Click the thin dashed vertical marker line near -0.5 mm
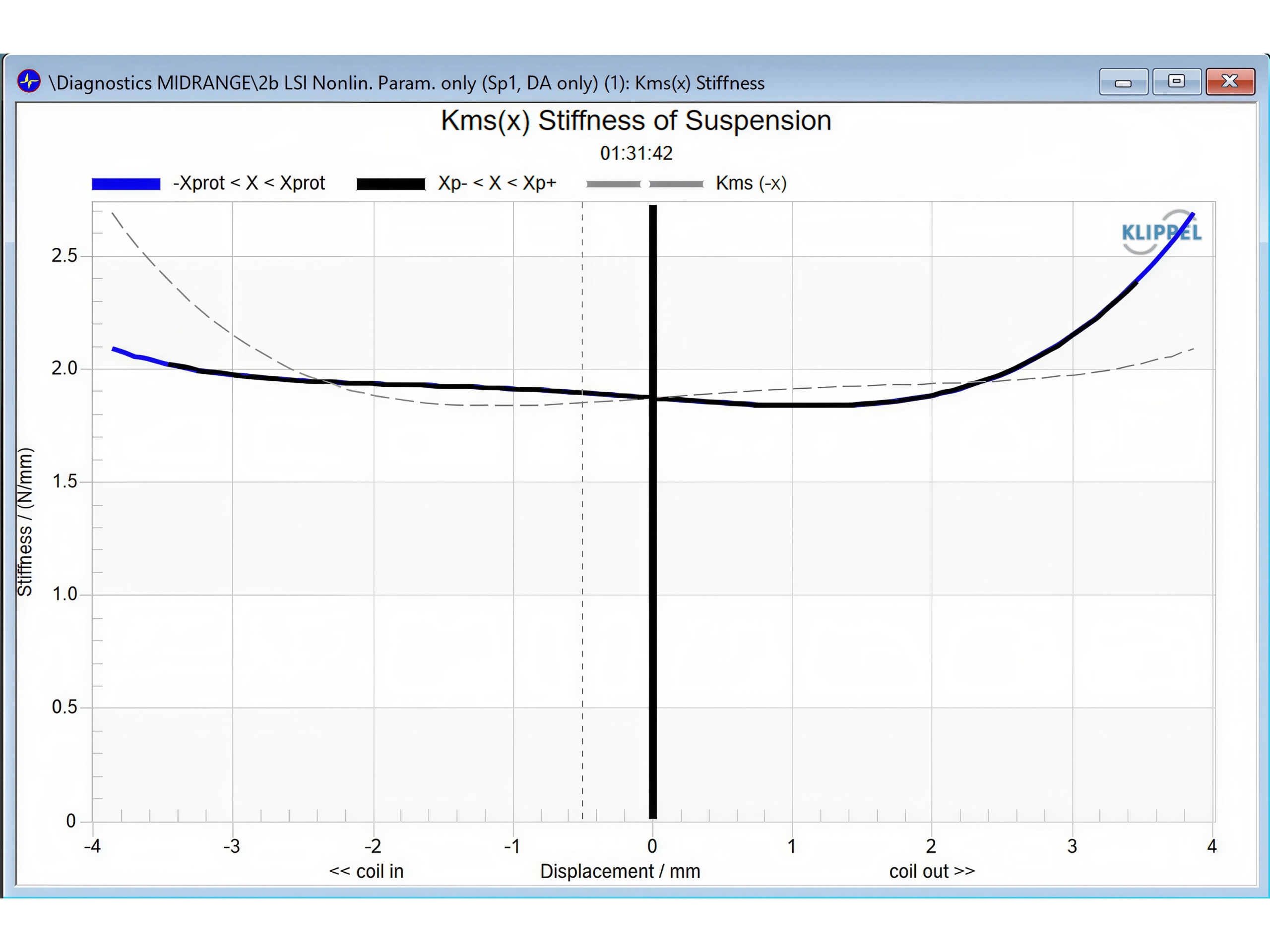Viewport: 1270px width, 952px height. click(x=582, y=511)
